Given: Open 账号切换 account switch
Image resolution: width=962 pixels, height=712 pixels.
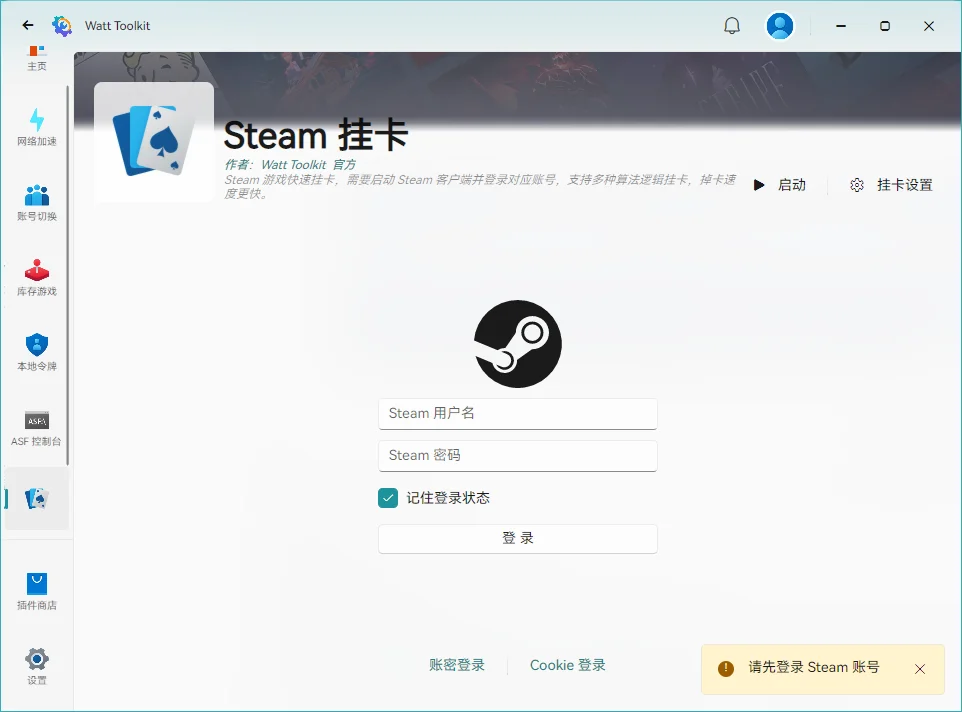Looking at the screenshot, I should [x=37, y=202].
